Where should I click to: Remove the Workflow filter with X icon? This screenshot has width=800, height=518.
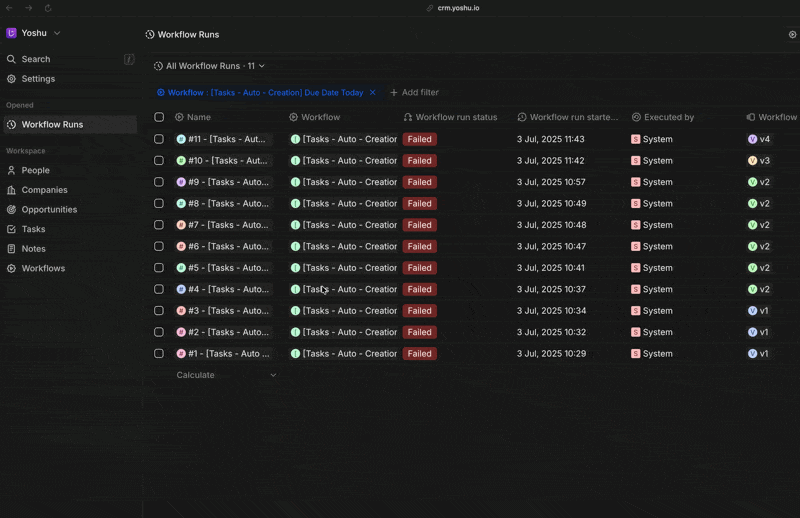pyautogui.click(x=373, y=93)
